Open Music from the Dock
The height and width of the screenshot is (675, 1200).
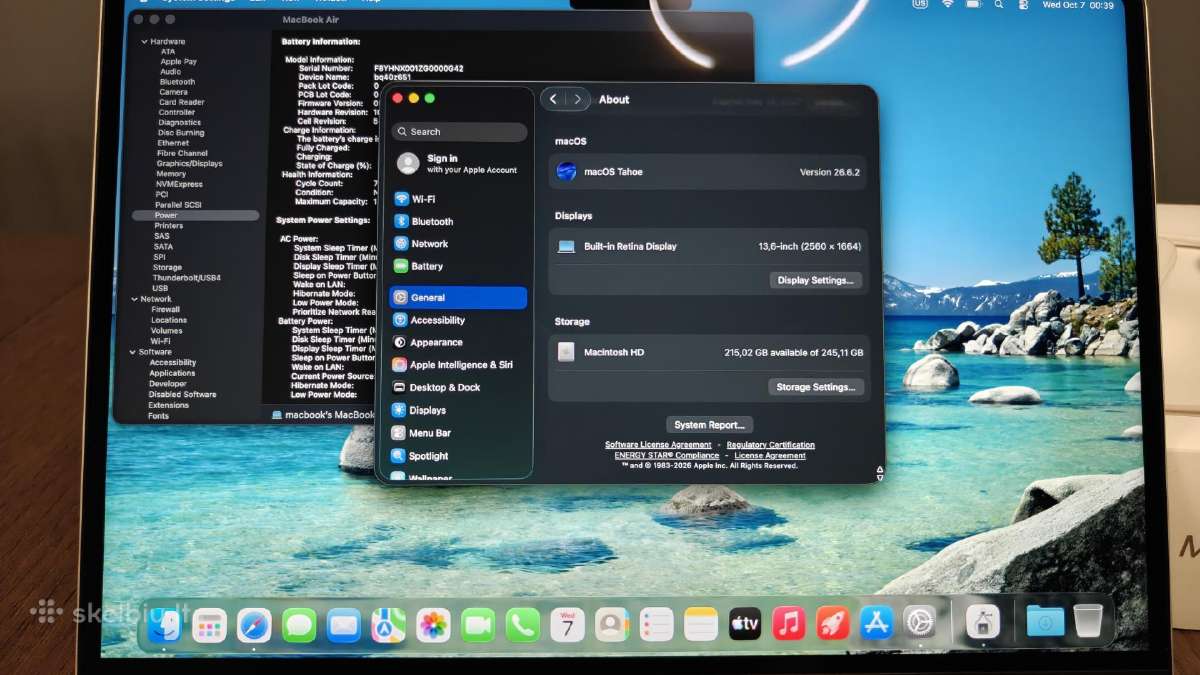pyautogui.click(x=789, y=625)
